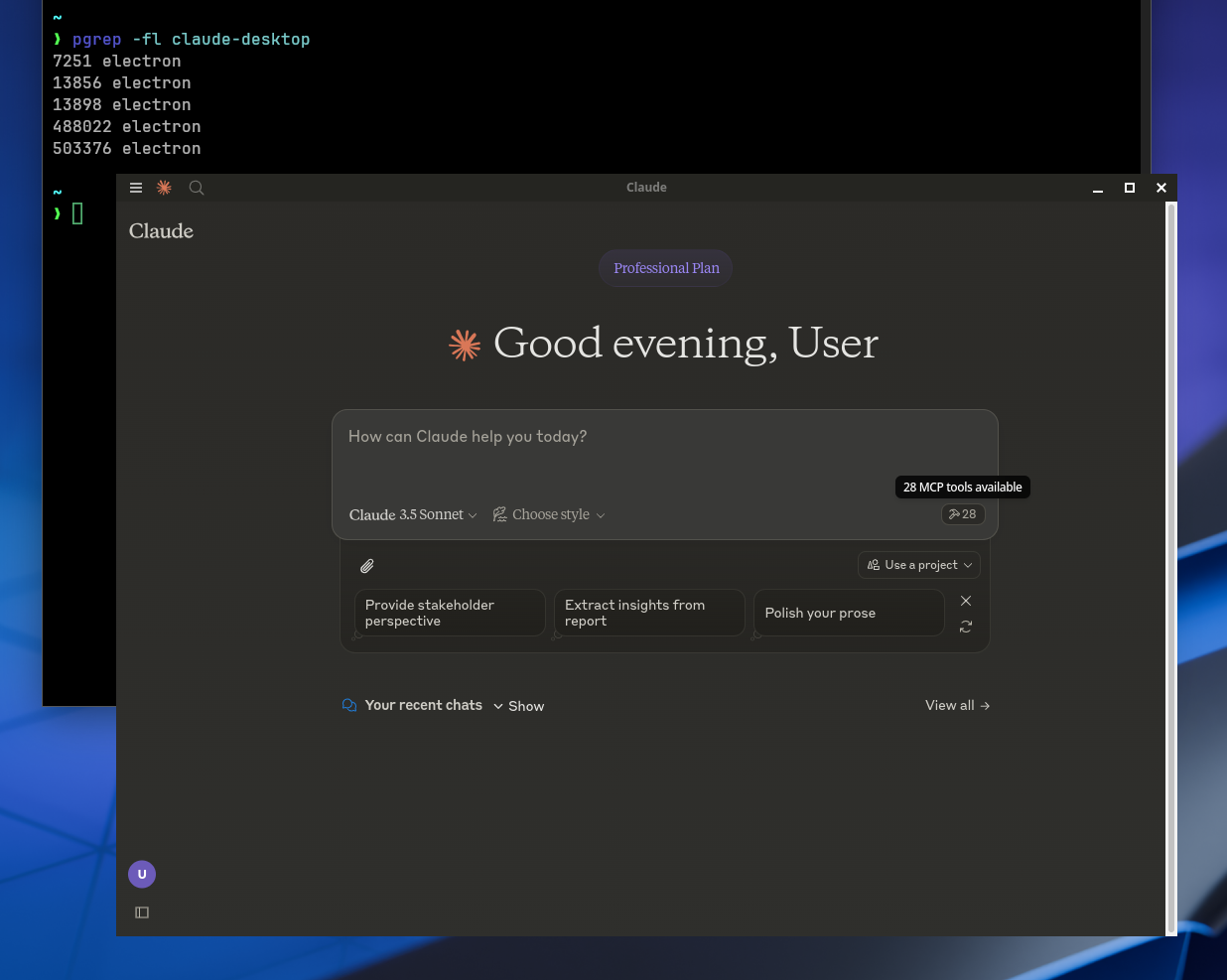
Task: Open the hamburger menu in the title bar
Action: 135,187
